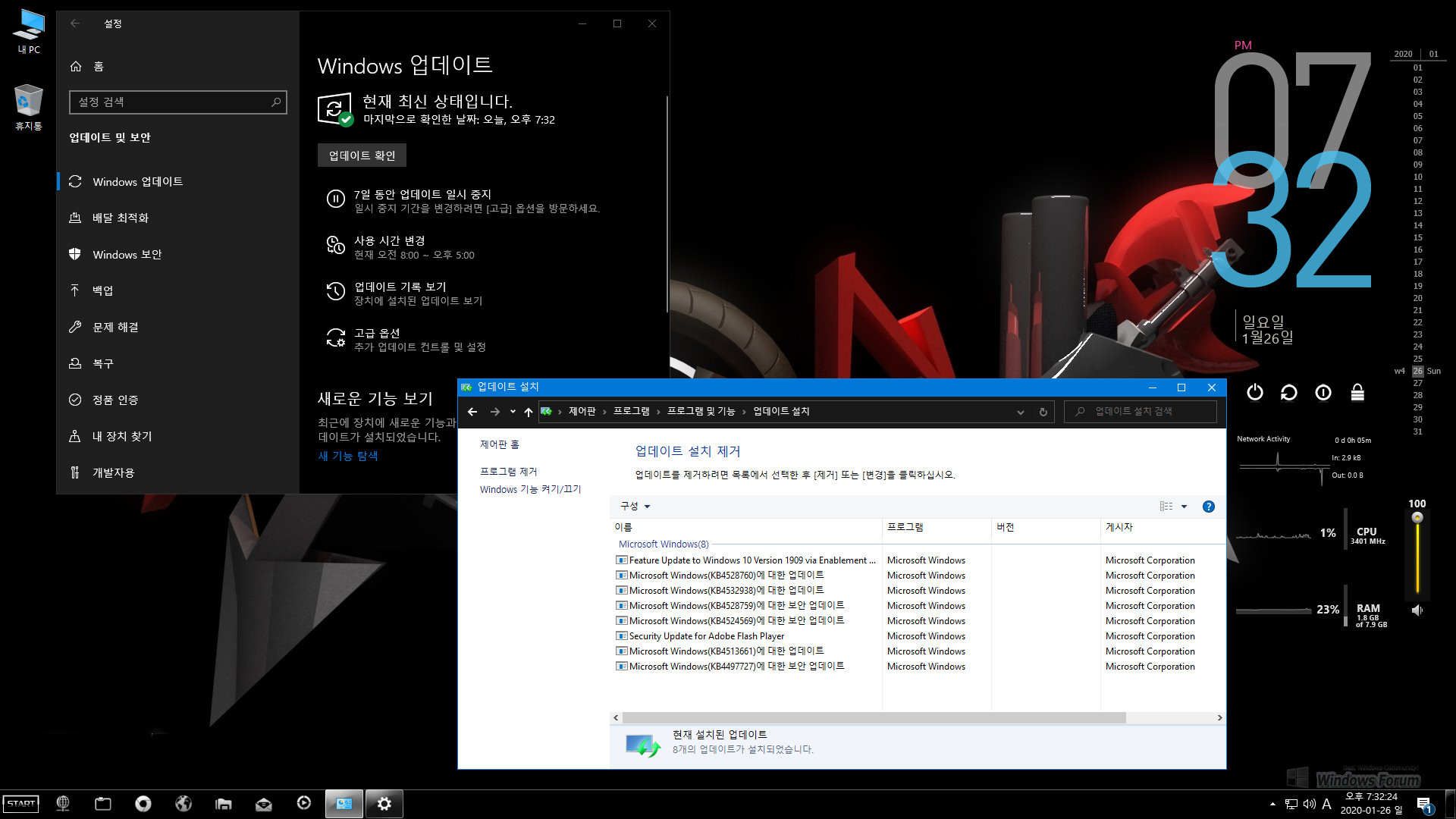Change the list view layout icon

[1166, 507]
